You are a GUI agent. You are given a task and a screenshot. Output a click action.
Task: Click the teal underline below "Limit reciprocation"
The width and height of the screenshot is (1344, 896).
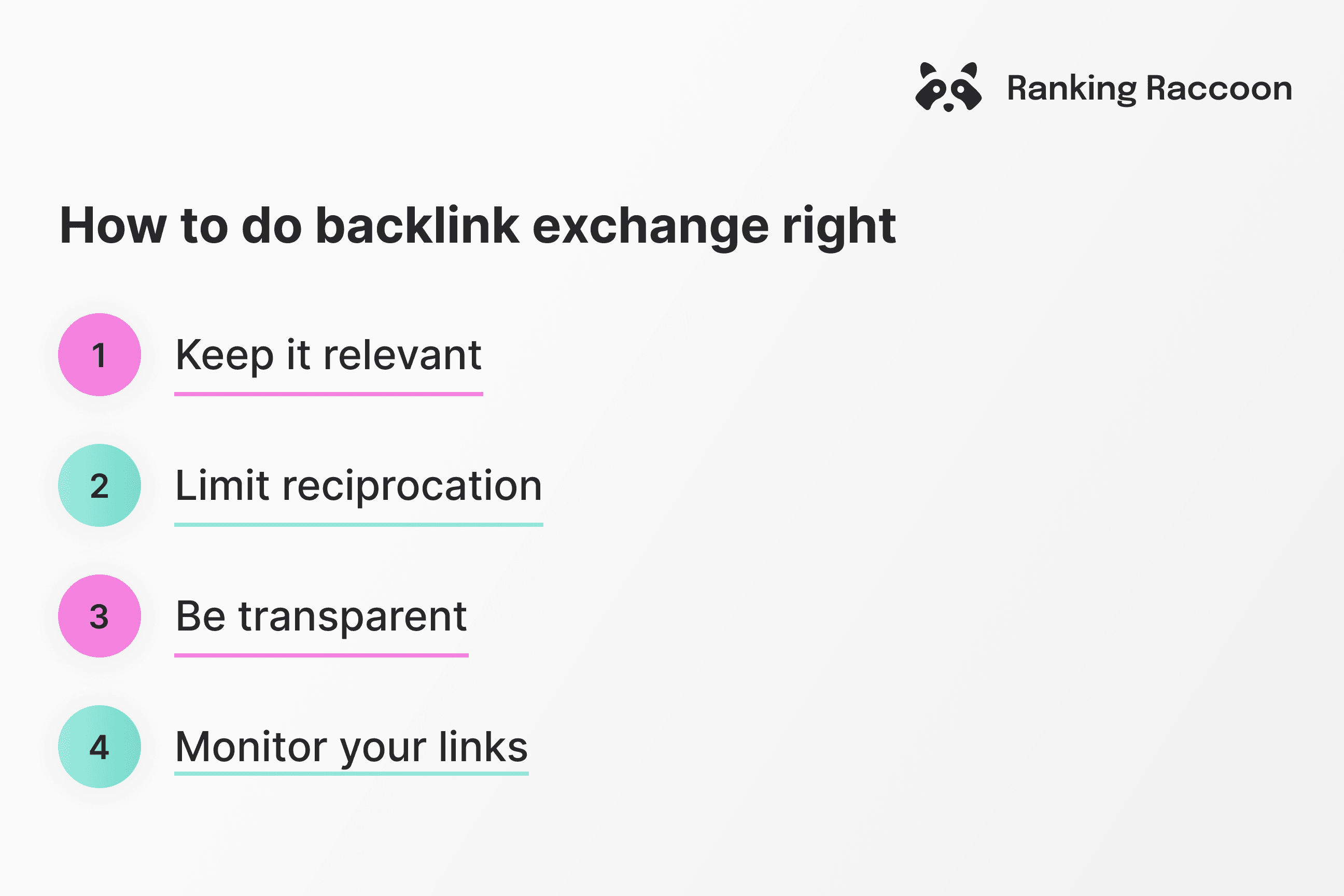(x=358, y=524)
